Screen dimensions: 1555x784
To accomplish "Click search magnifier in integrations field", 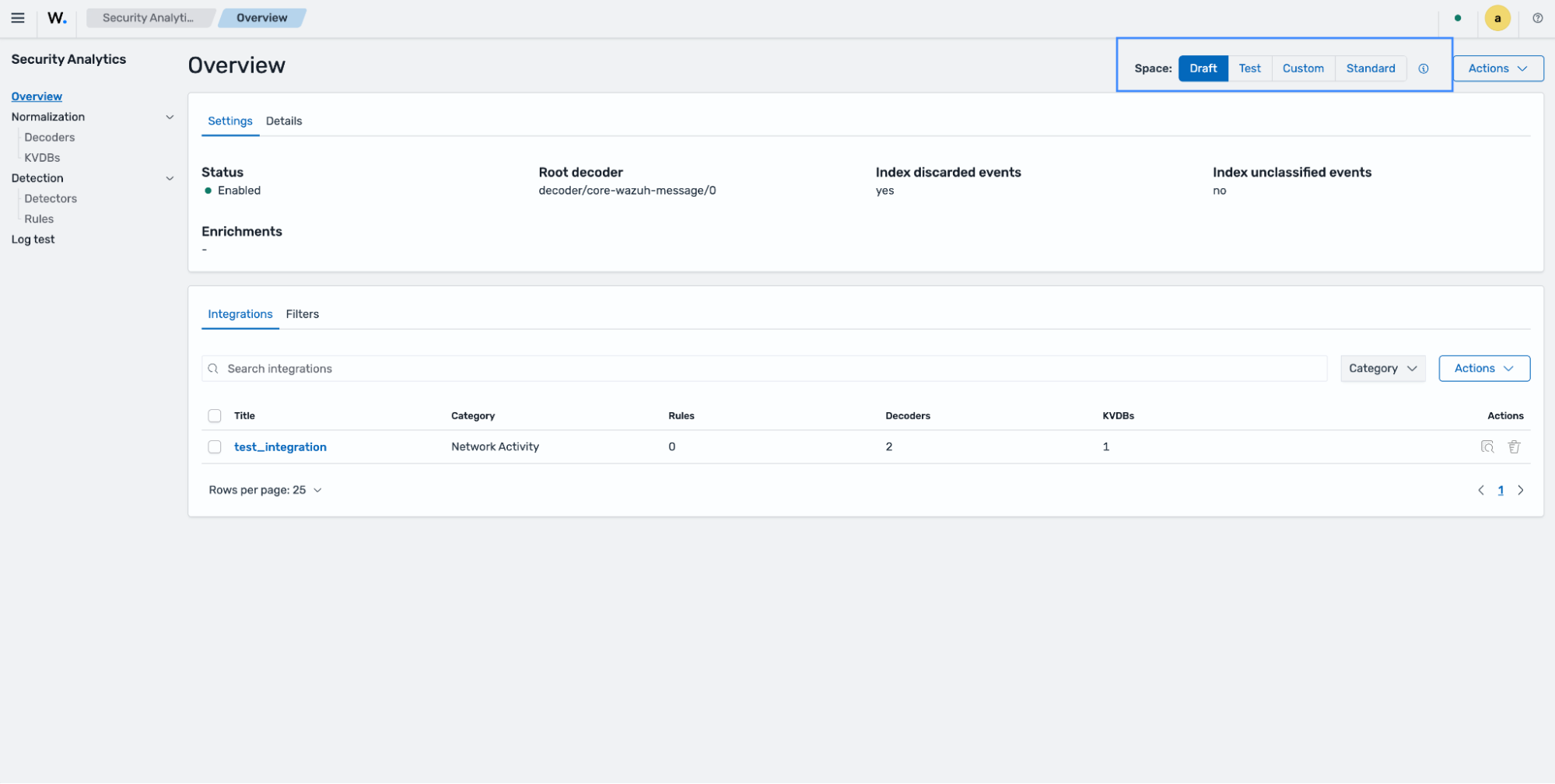I will point(213,369).
